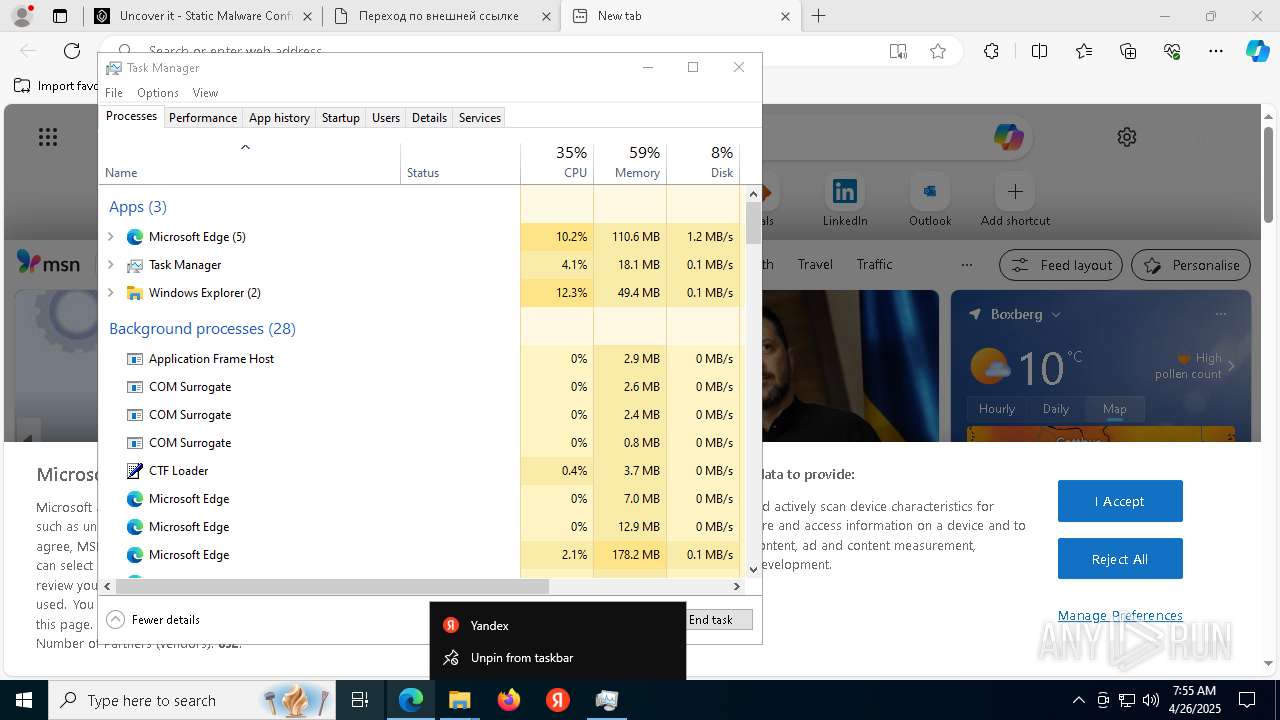Click the Edge refresh icon
1280x720 pixels.
[72, 51]
